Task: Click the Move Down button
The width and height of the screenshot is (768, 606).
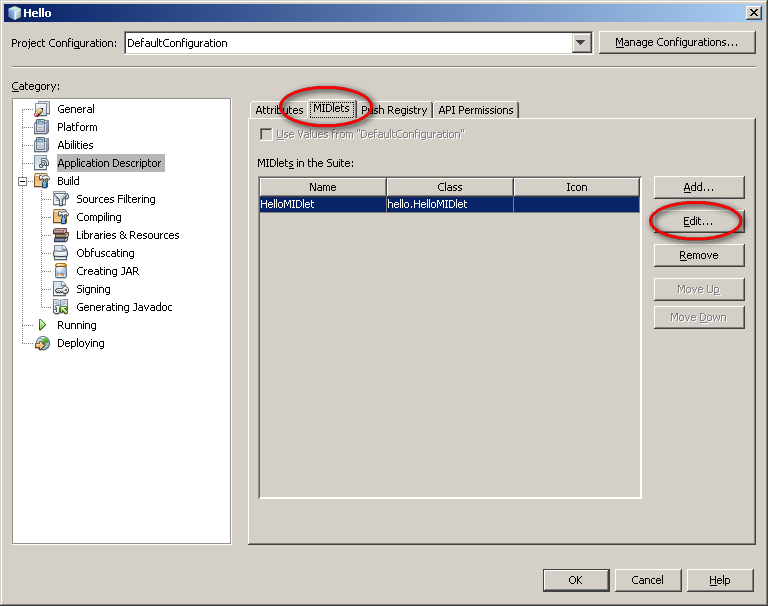Action: (698, 317)
